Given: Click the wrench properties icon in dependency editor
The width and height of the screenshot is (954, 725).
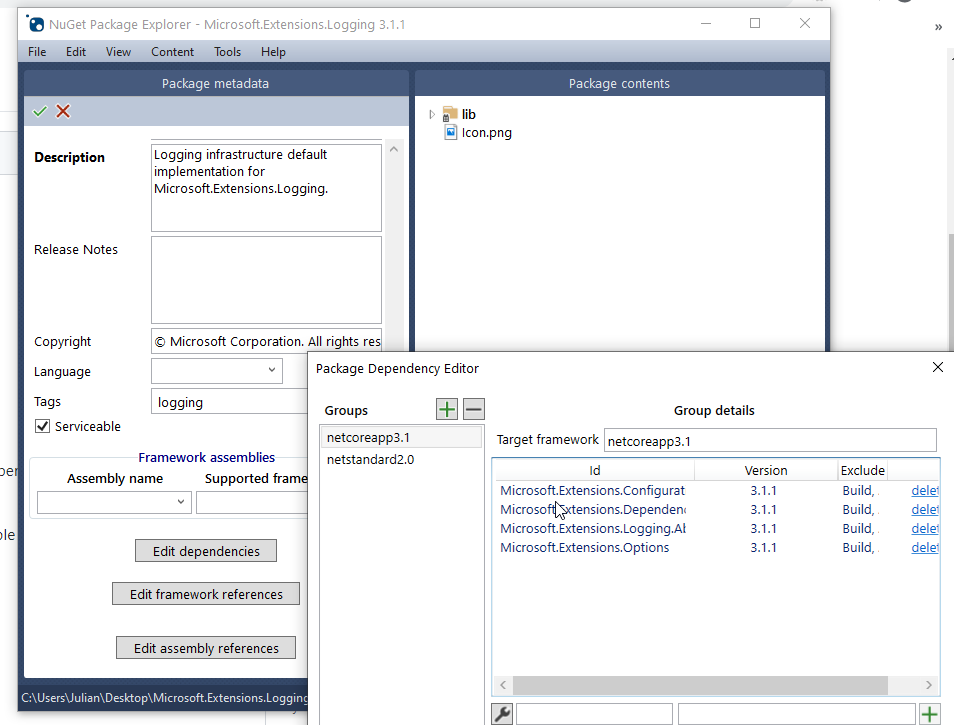Looking at the screenshot, I should click(x=502, y=713).
